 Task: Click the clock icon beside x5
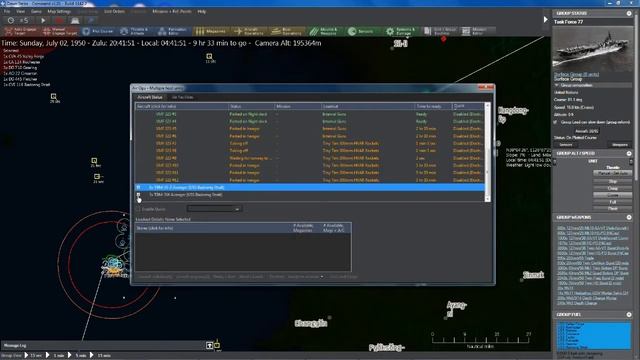tap(11, 20)
